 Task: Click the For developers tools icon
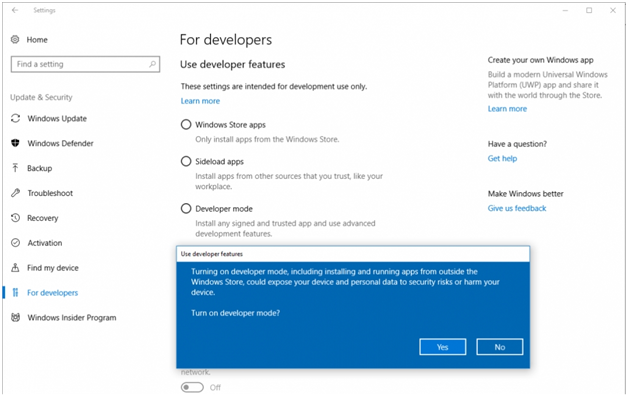click(x=16, y=292)
